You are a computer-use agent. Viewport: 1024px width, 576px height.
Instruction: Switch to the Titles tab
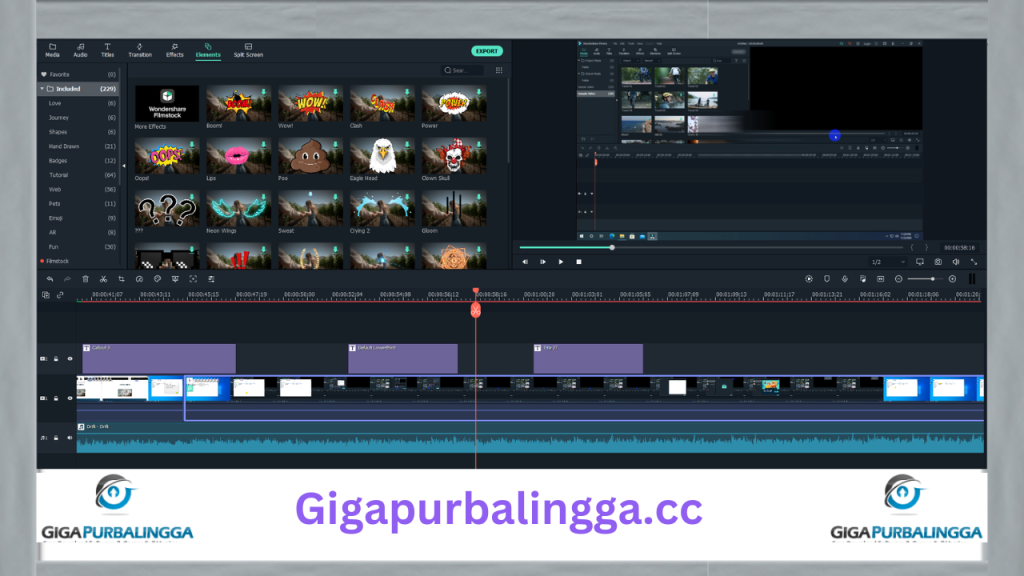(107, 50)
